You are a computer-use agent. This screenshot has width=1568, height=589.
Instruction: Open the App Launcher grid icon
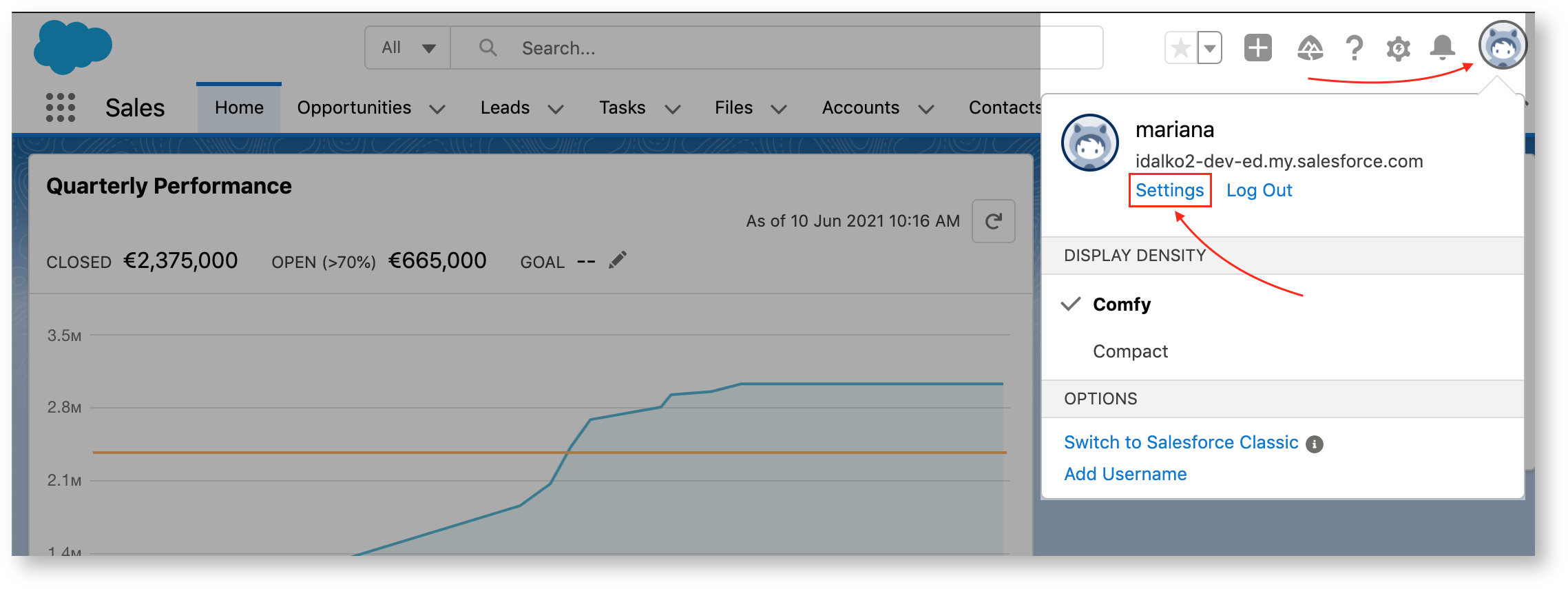[61, 107]
